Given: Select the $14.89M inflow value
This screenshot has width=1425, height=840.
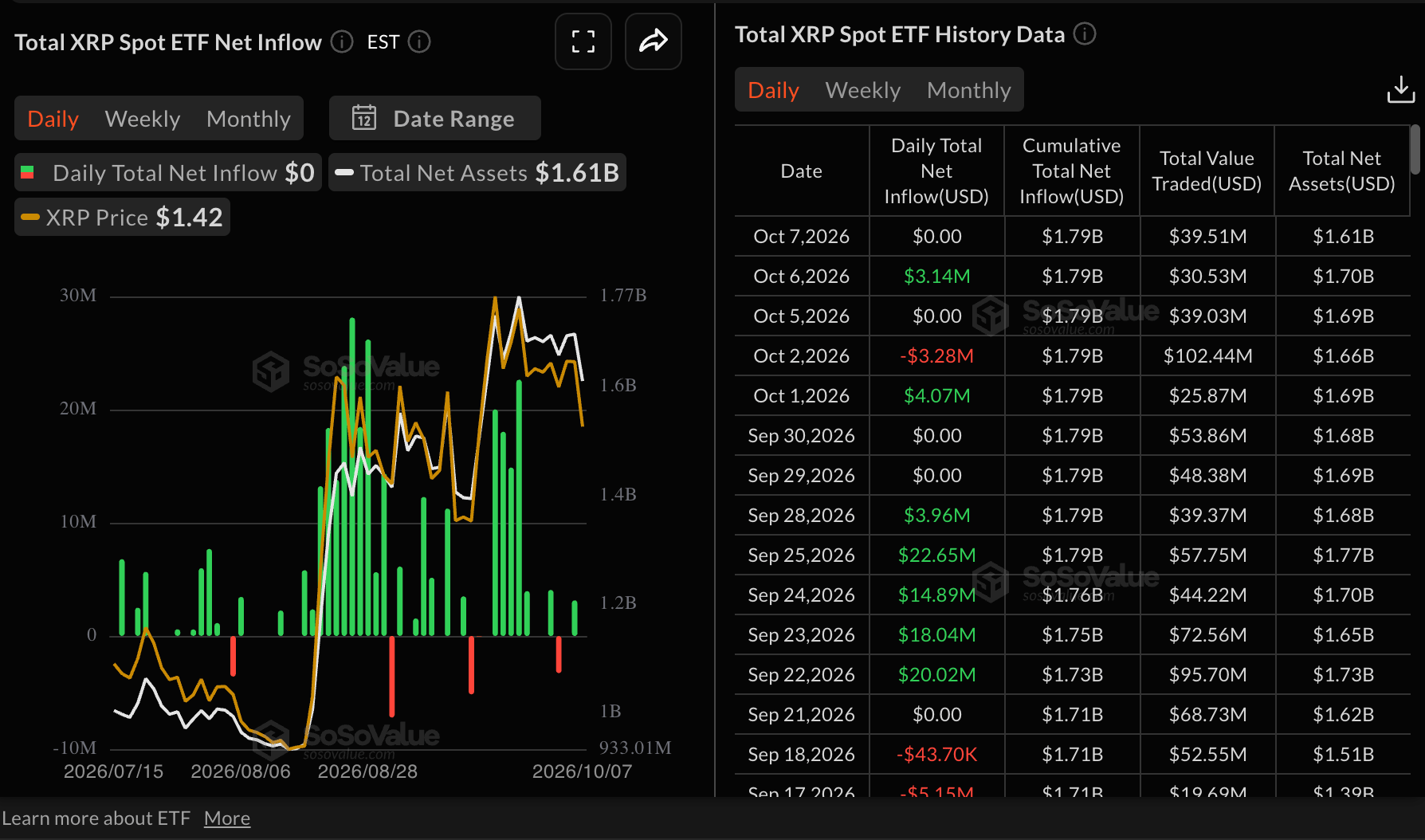Looking at the screenshot, I should (x=937, y=595).
